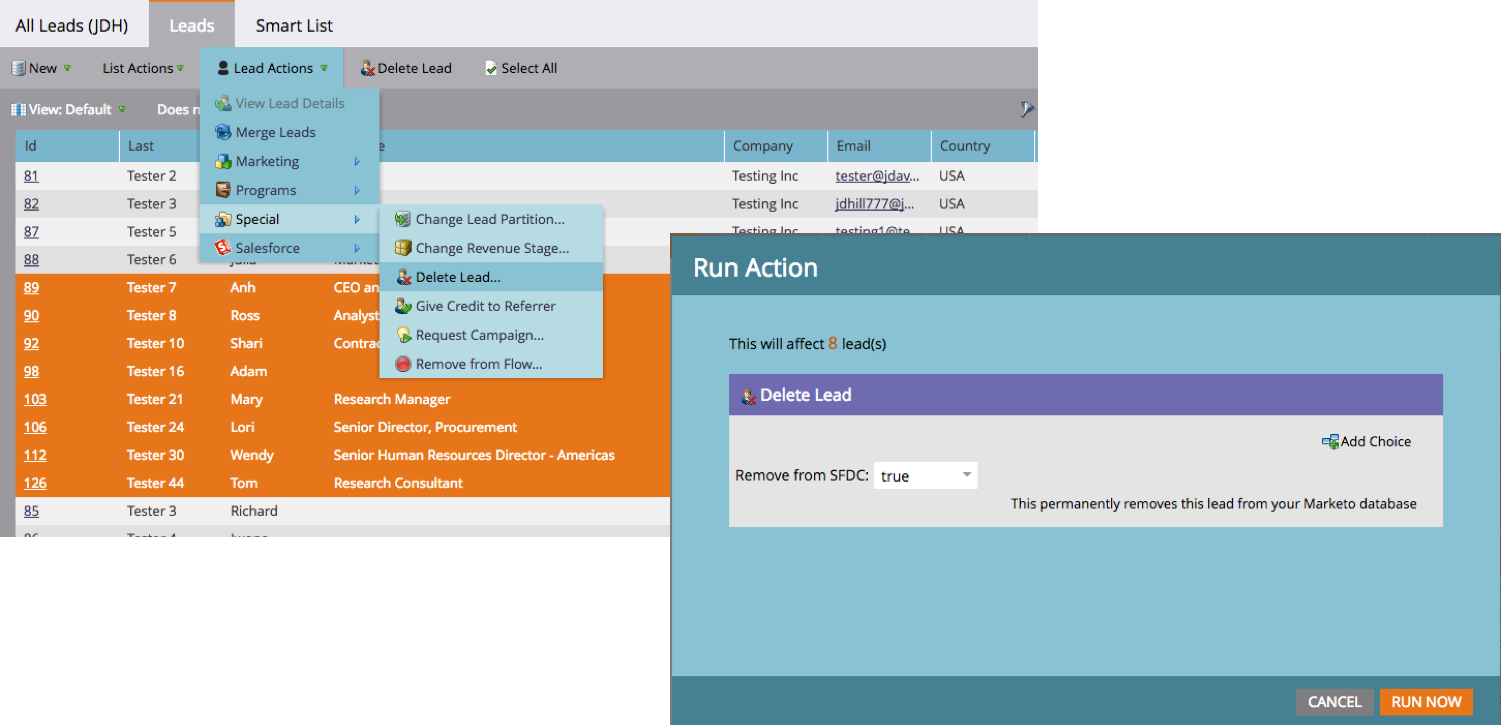
Task: Click the Give Credit to Referrer icon
Action: (403, 306)
